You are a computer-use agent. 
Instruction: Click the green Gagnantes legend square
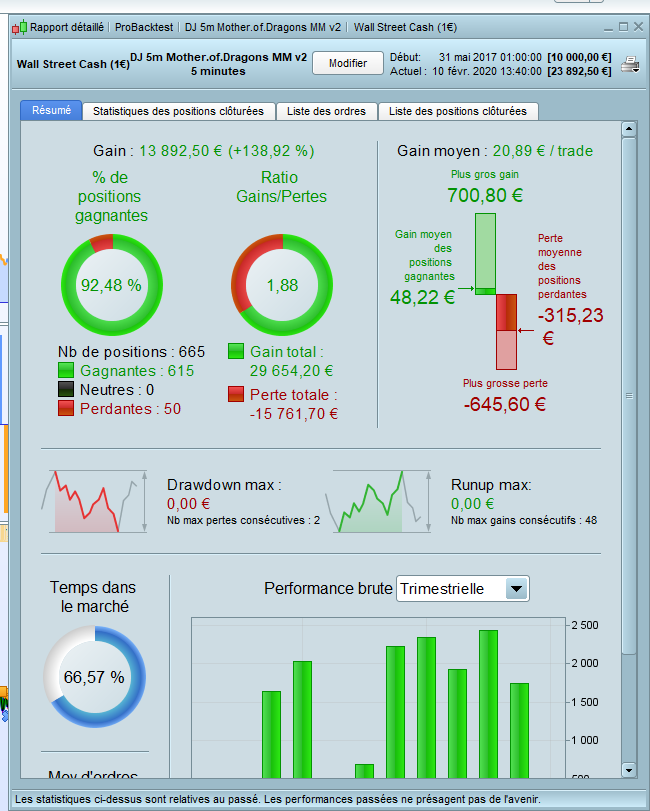(66, 370)
